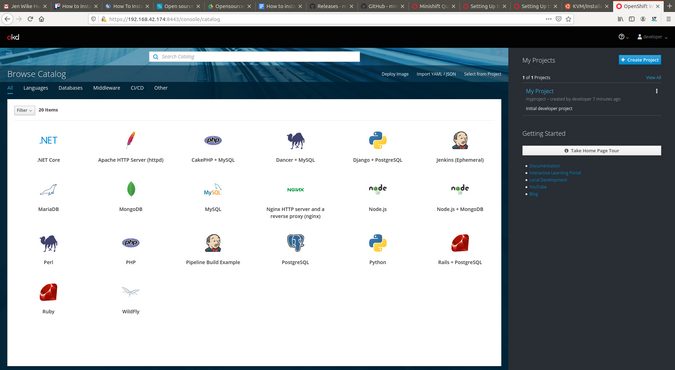Viewport: 675px width, 370px height.
Task: Switch to CI/CD category tab
Action: [x=137, y=88]
